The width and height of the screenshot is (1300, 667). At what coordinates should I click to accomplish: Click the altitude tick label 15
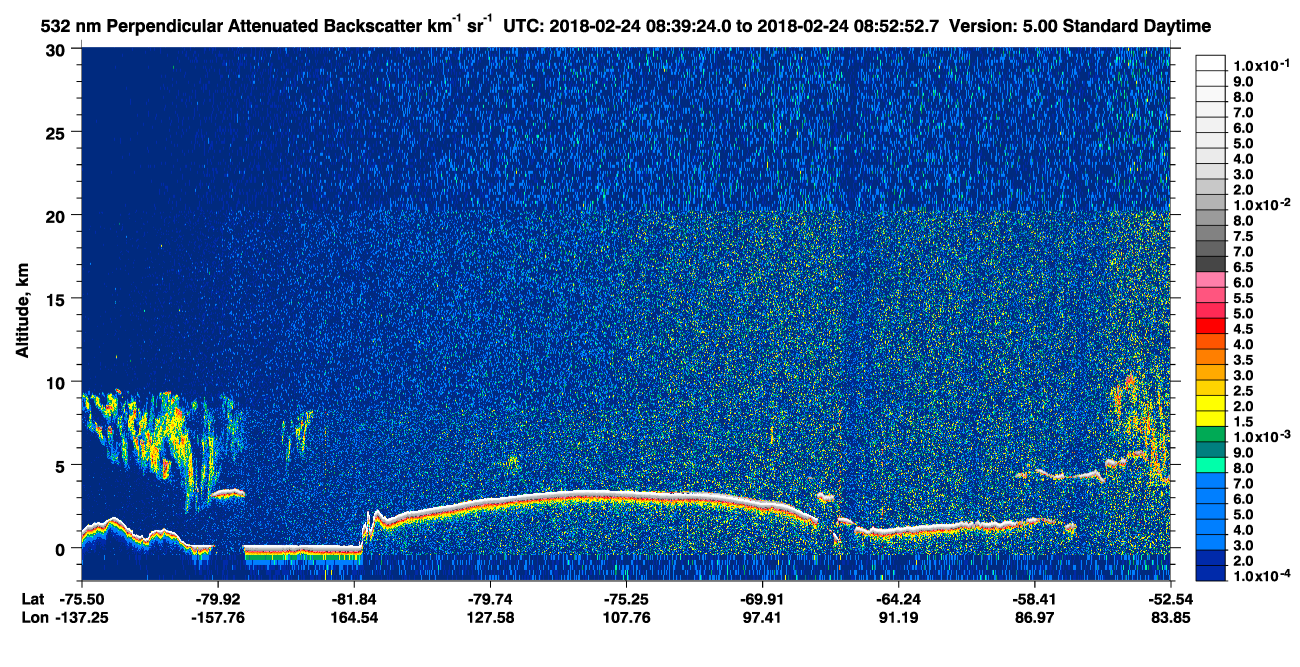pyautogui.click(x=58, y=299)
